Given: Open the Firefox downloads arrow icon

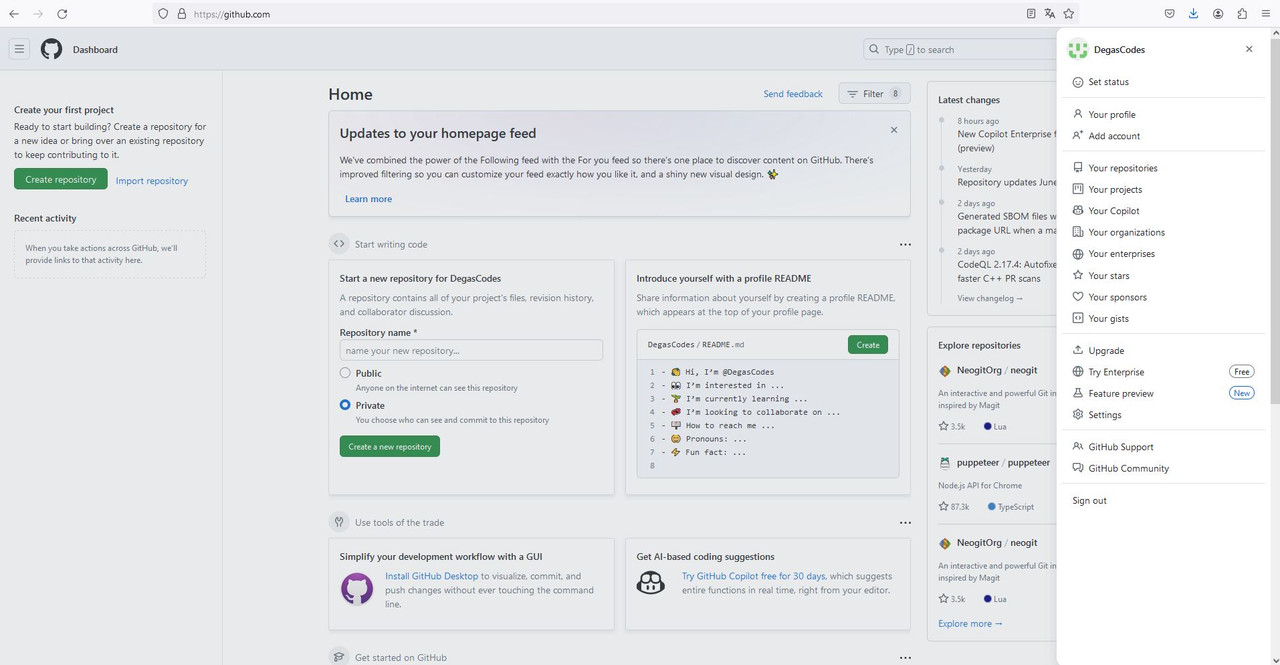Looking at the screenshot, I should 1194,14.
